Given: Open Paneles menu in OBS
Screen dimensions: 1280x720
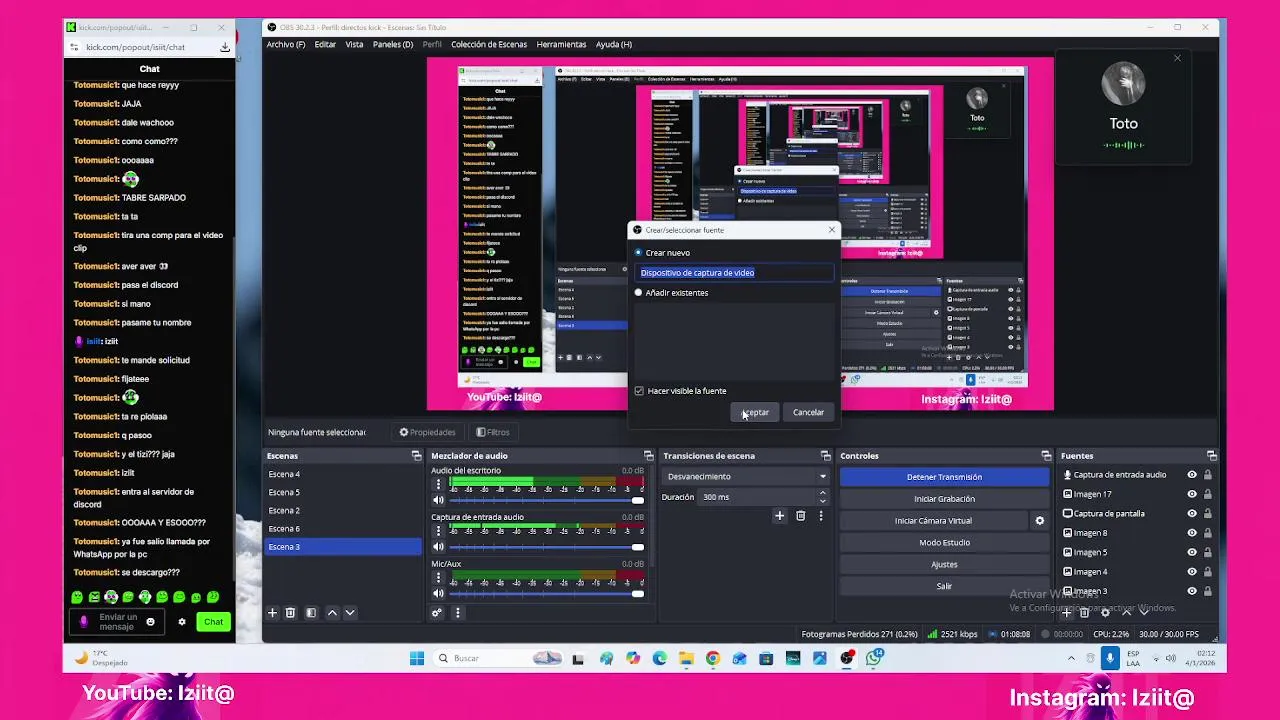Looking at the screenshot, I should [x=393, y=44].
